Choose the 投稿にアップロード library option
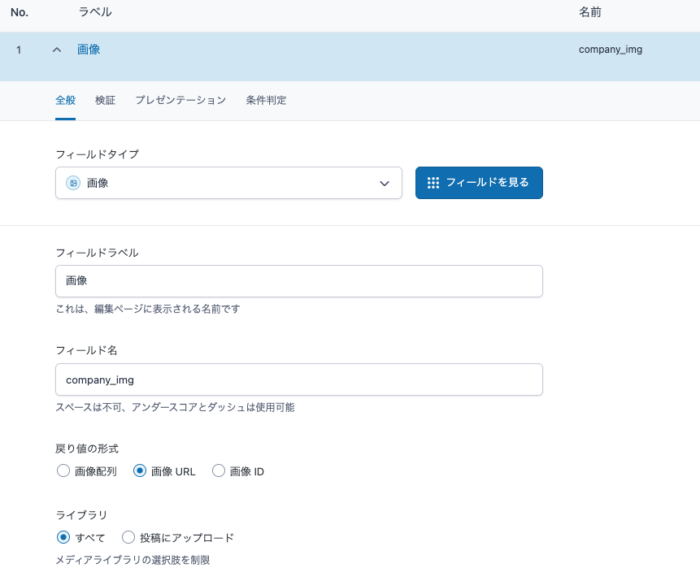 [129, 537]
